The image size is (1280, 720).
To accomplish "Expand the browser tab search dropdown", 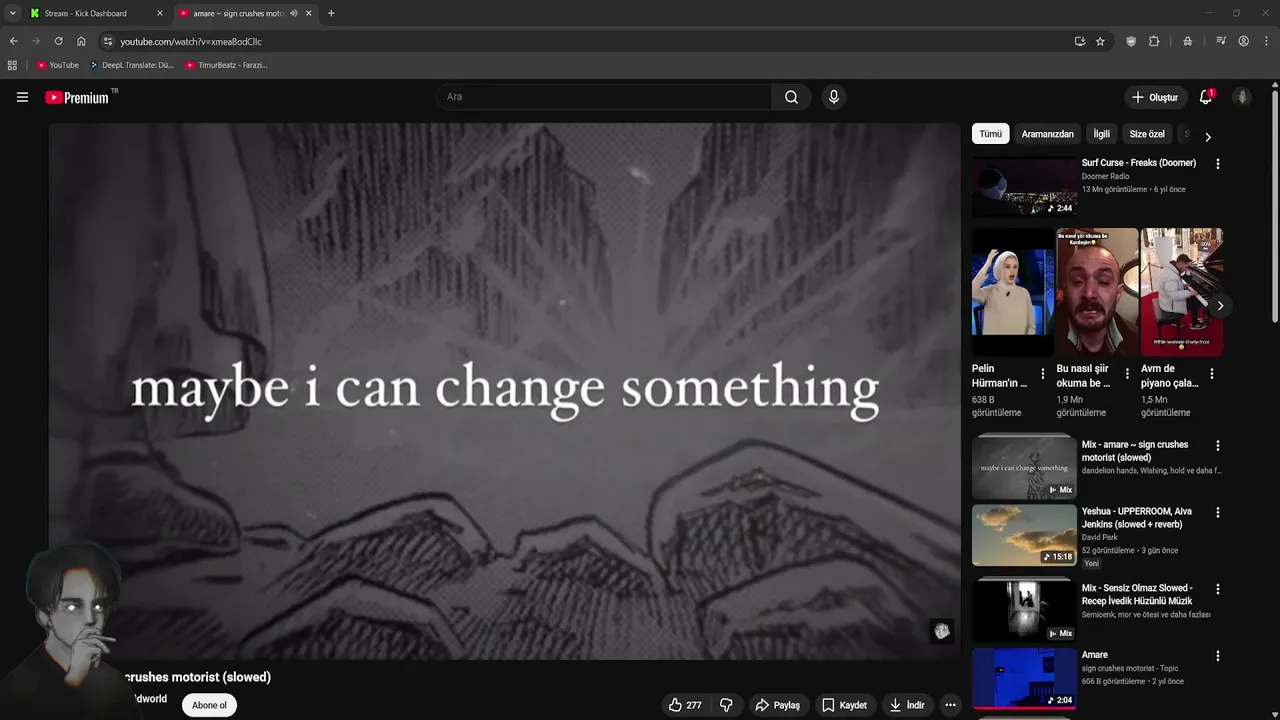I will pos(12,13).
